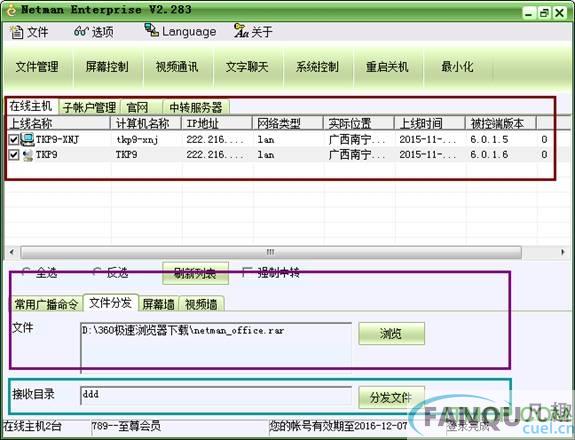The image size is (575, 440).
Task: Uncheck the TKP9-XNJ host checkbox
Action: [14, 140]
